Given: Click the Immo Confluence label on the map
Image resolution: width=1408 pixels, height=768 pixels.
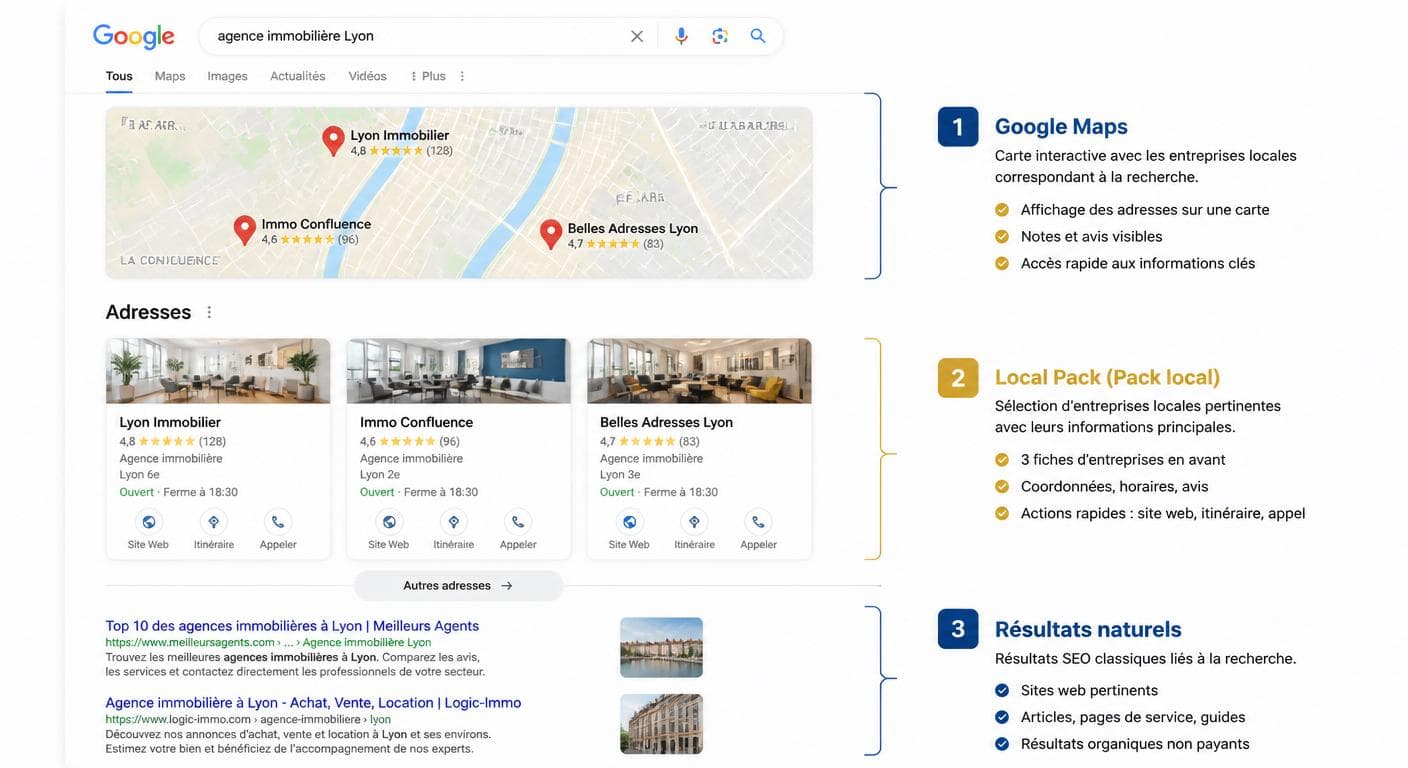Looking at the screenshot, I should 316,224.
